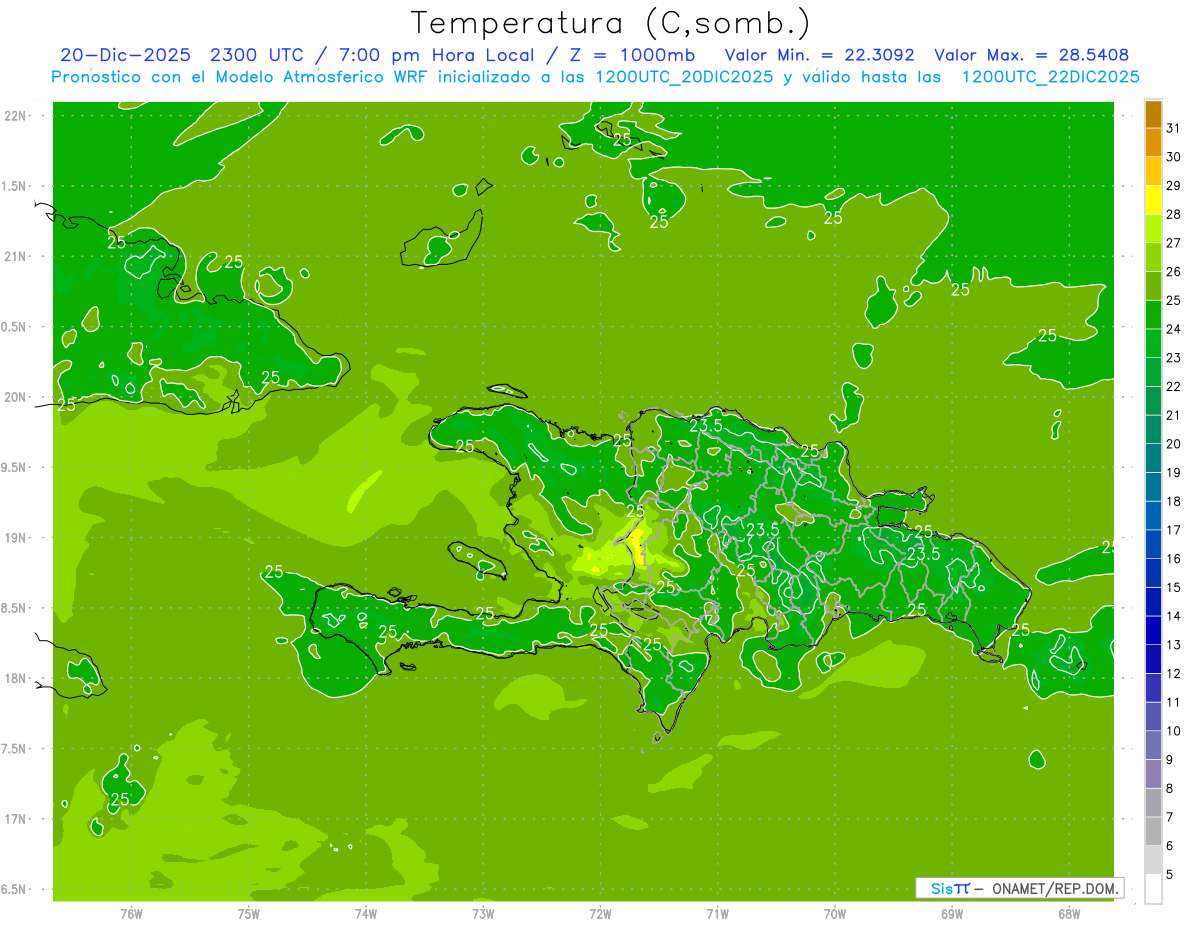Click the 'ONAMET/REP.DOM.' credit label
The image size is (1200, 927).
1054,888
